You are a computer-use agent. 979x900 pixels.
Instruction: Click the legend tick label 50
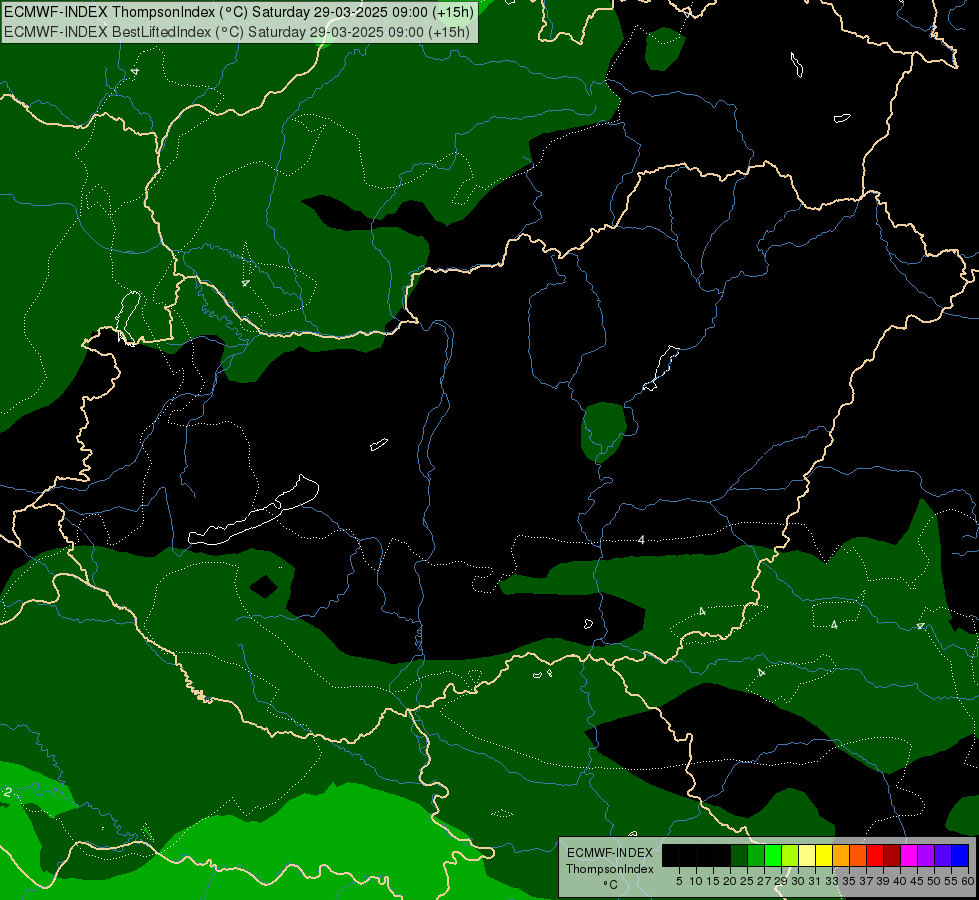click(x=935, y=881)
